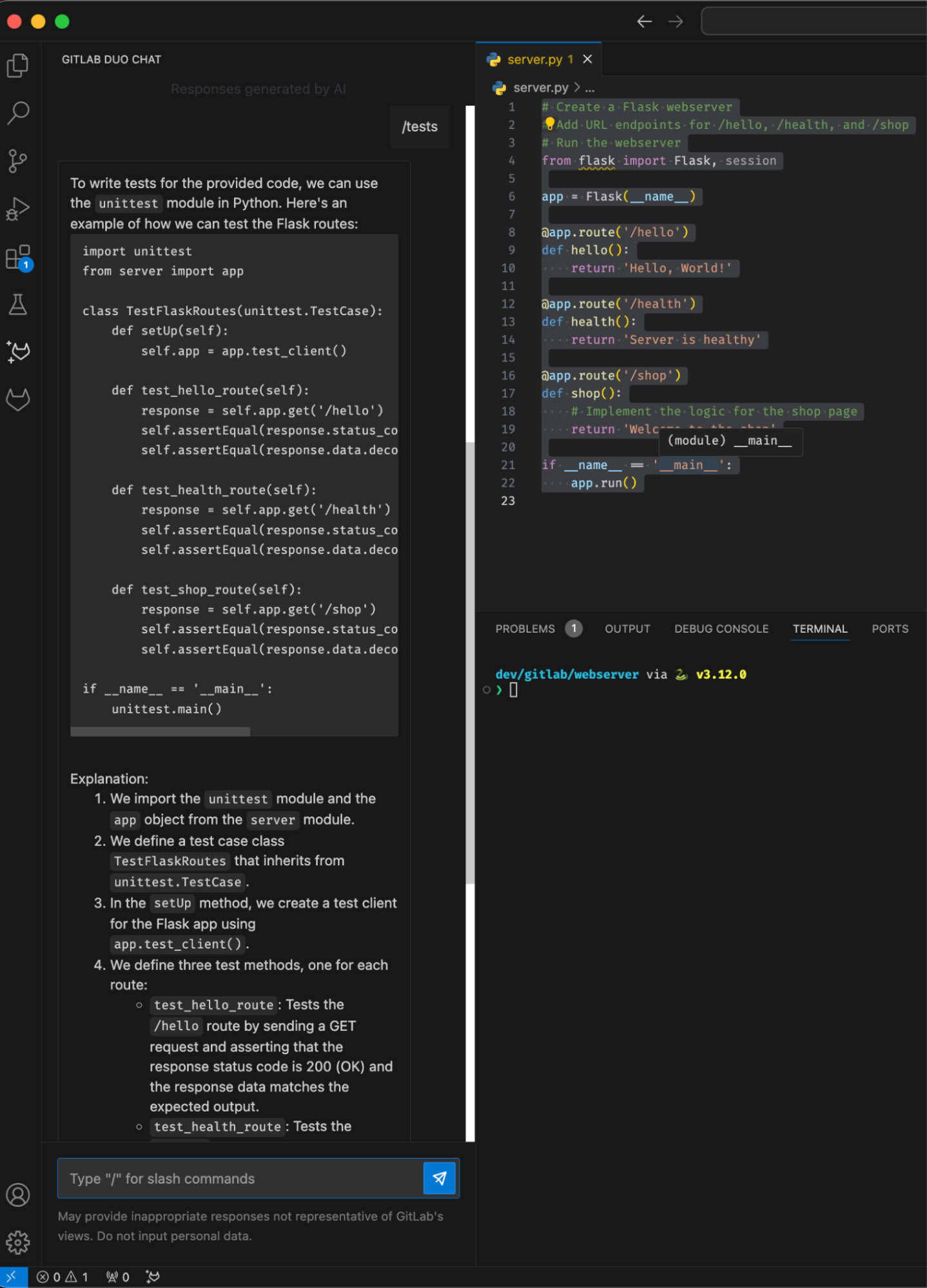Switch to the DEBUG CONSOLE panel tab
This screenshot has width=927, height=1288.
click(721, 629)
